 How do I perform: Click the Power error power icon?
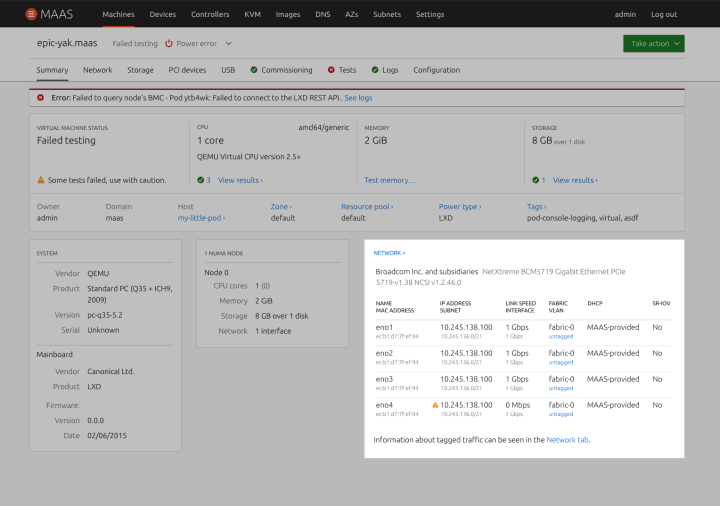(169, 43)
